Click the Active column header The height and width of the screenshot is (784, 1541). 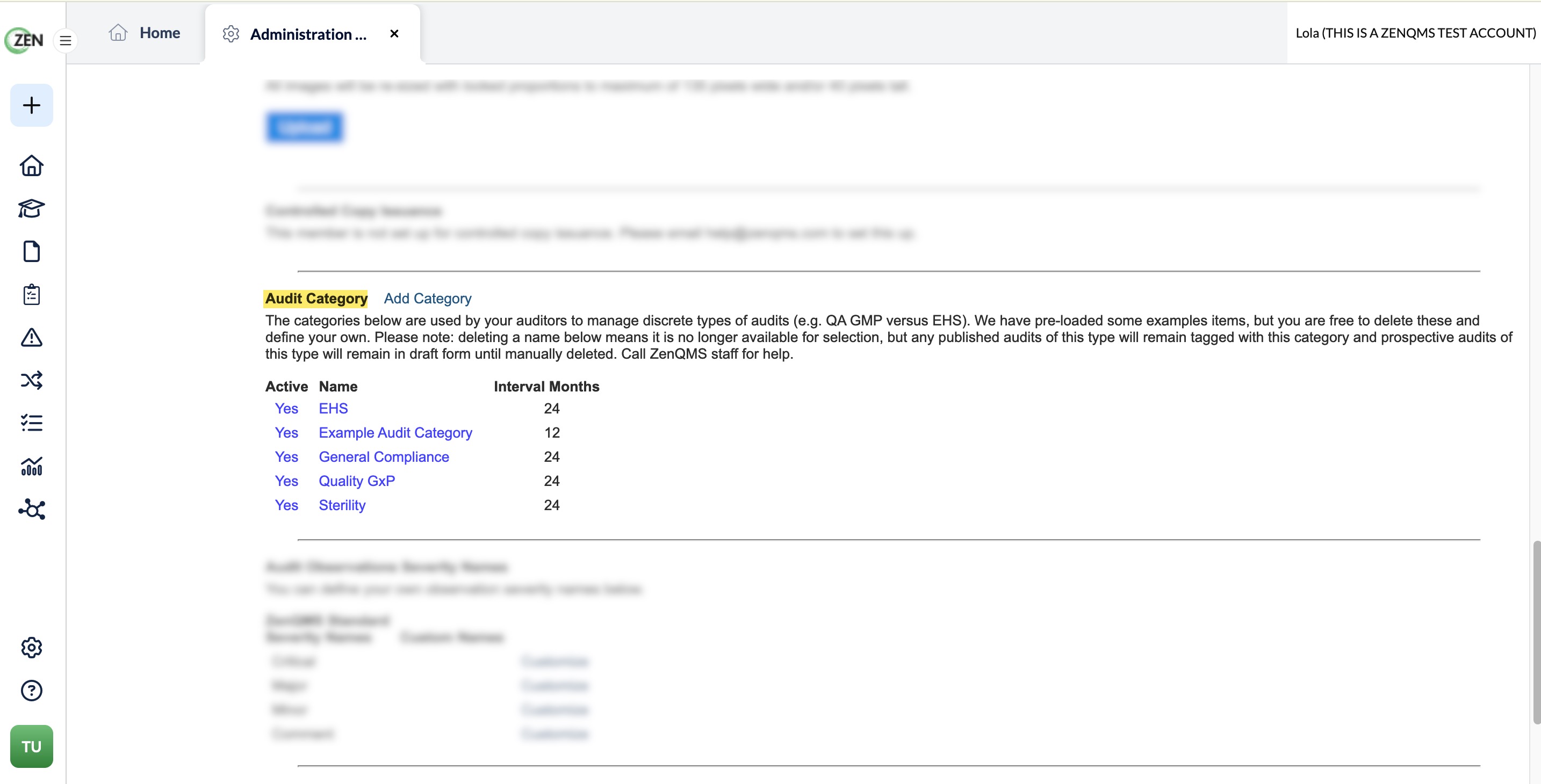tap(286, 386)
